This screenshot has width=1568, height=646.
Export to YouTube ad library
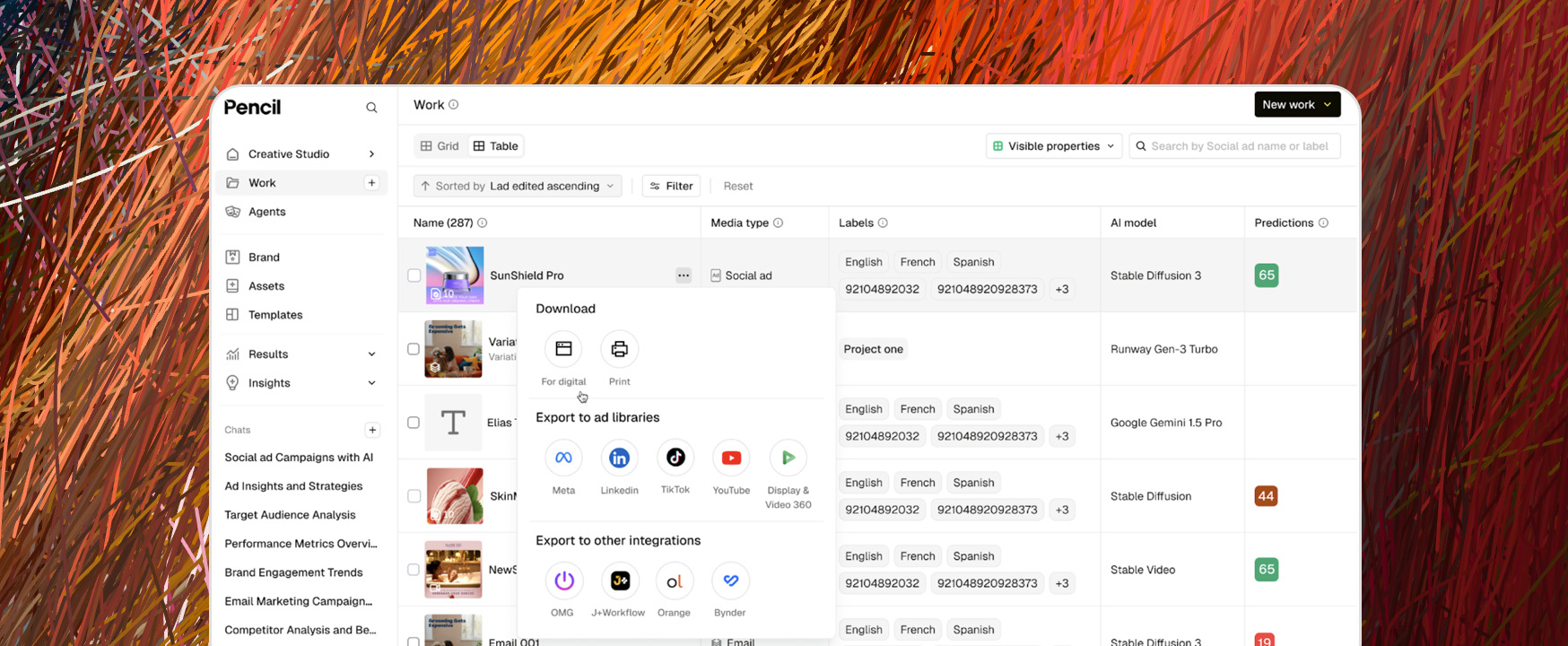[x=731, y=458]
